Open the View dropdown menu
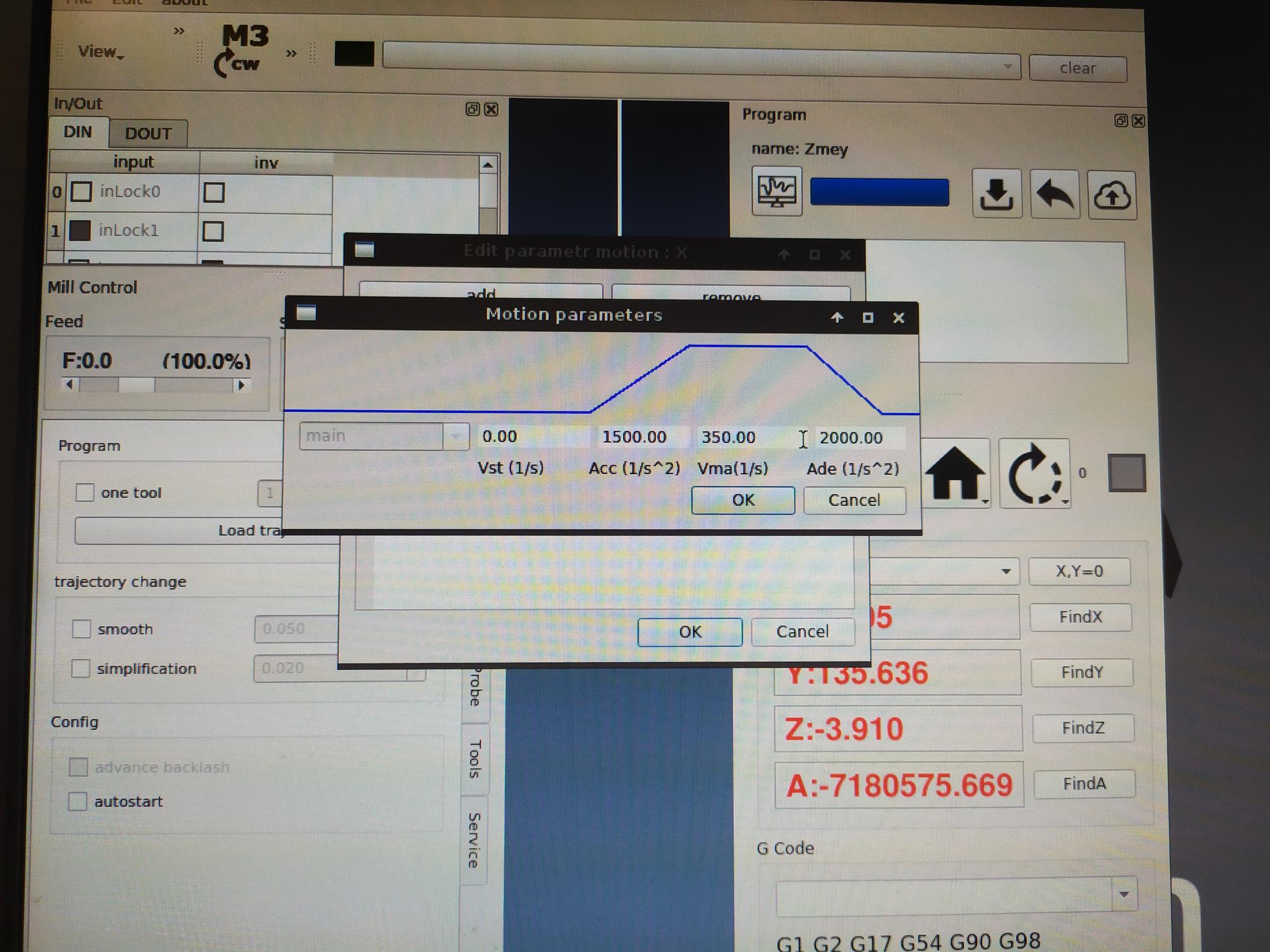The image size is (1270, 952). point(100,51)
